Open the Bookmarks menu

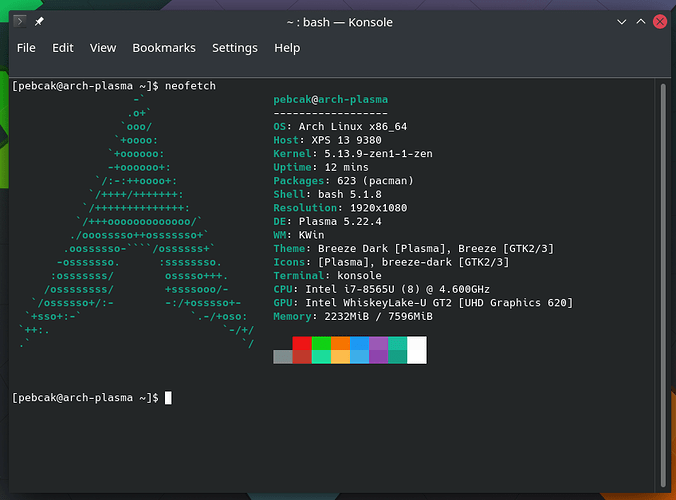point(164,48)
